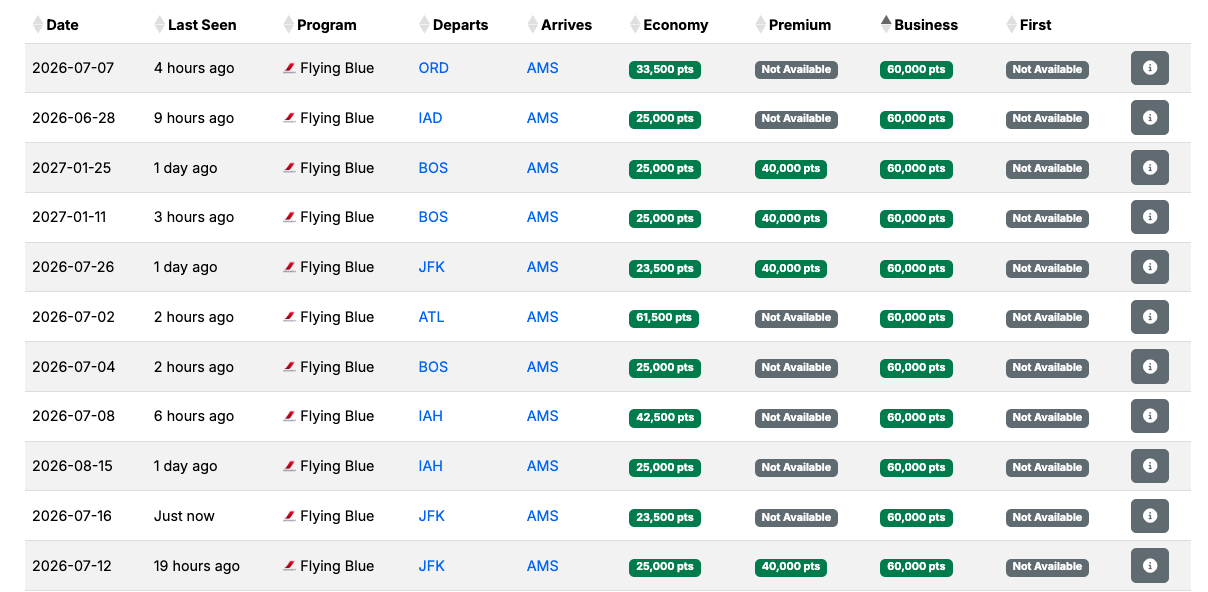Image resolution: width=1208 pixels, height=592 pixels.
Task: Click Flying Blue in the 2026-07-02 row
Action: tap(329, 317)
